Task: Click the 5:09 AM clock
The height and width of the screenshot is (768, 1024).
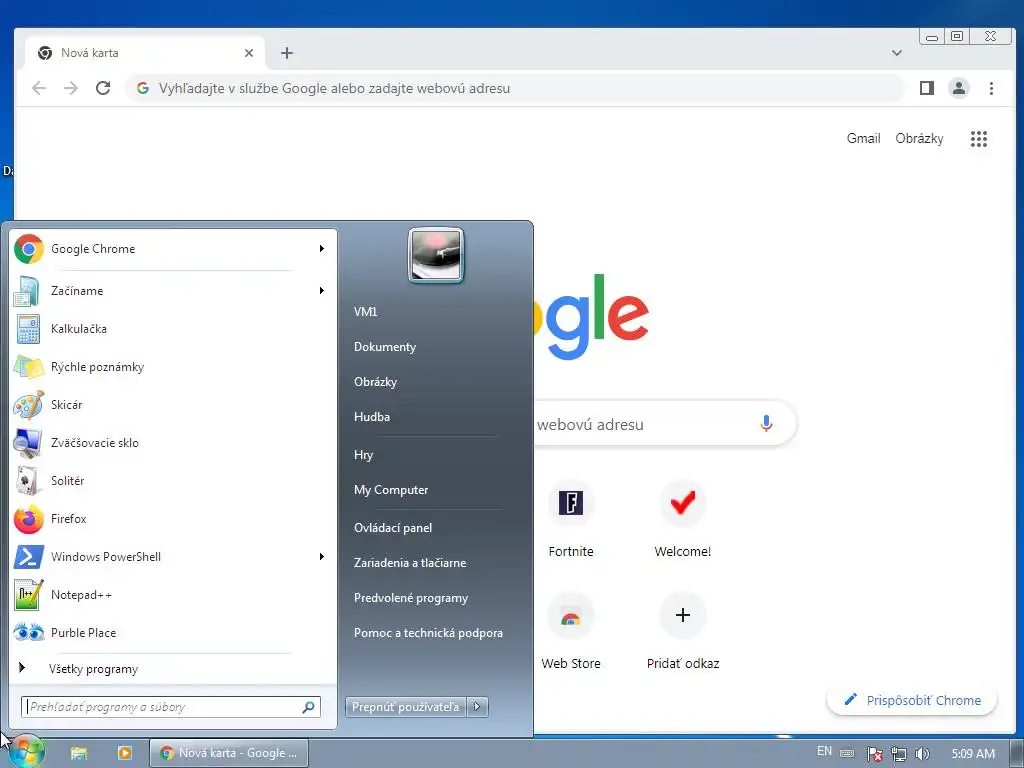Action: [x=973, y=754]
